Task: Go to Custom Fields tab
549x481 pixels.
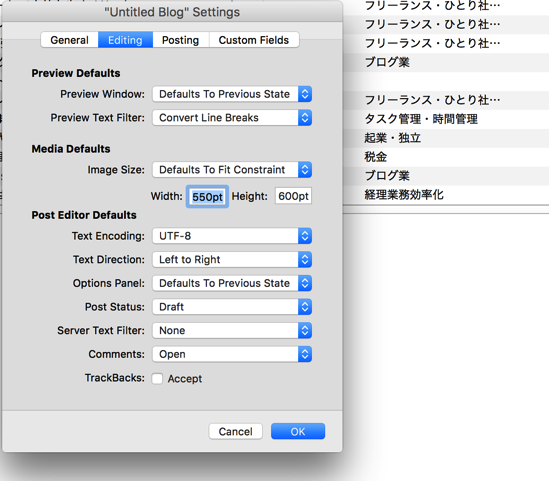Action: [254, 40]
